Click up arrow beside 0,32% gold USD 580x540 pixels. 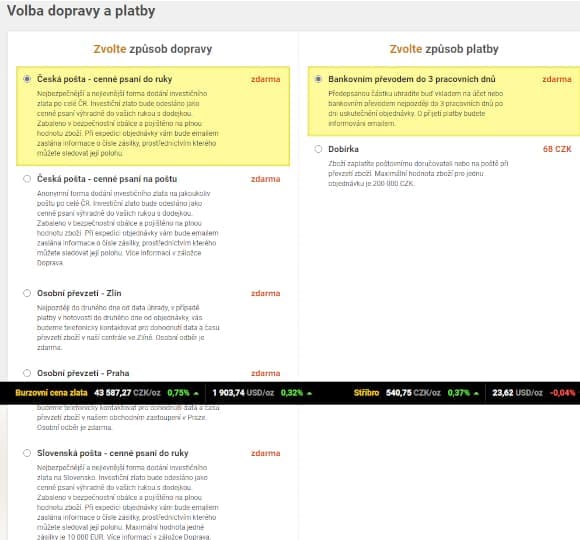pyautogui.click(x=309, y=393)
